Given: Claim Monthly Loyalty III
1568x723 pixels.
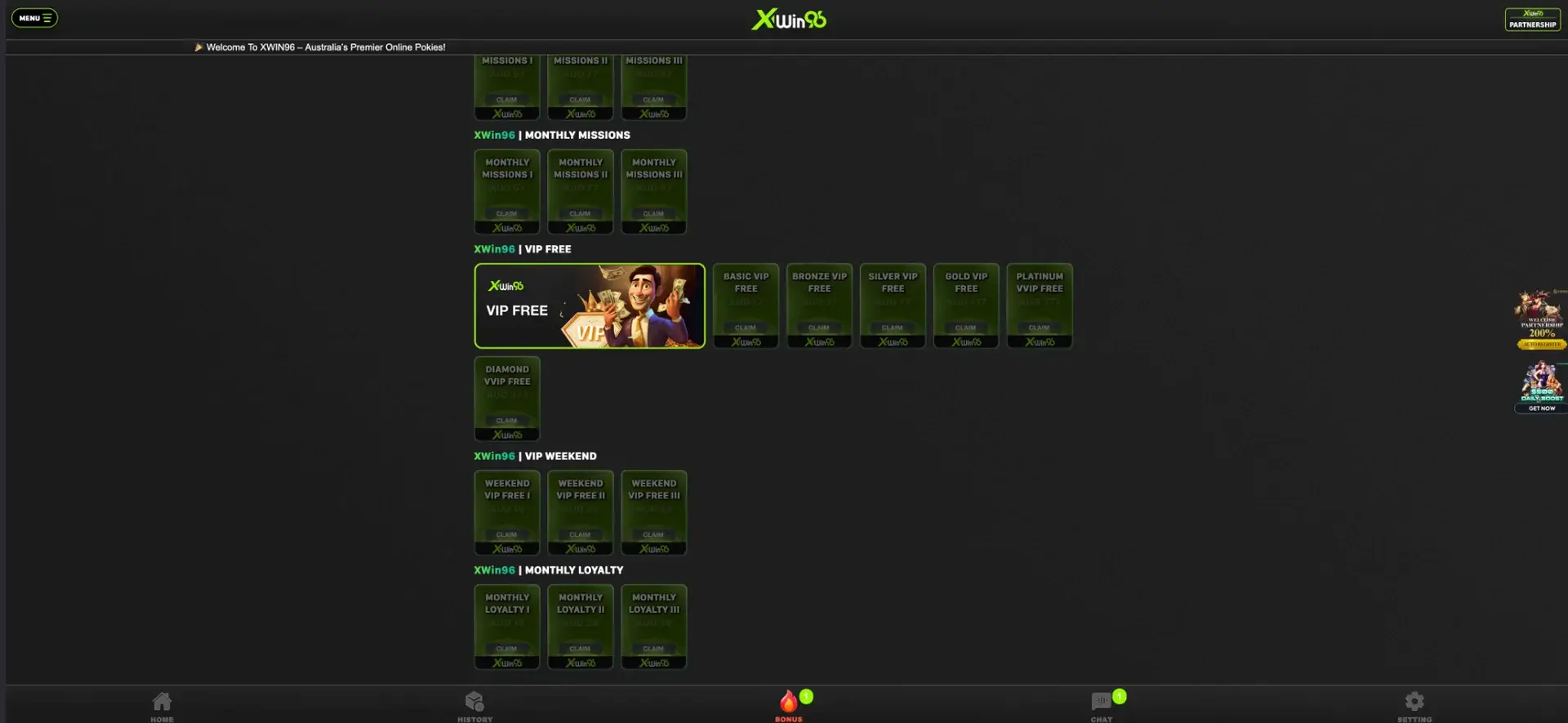Looking at the screenshot, I should click(x=654, y=649).
